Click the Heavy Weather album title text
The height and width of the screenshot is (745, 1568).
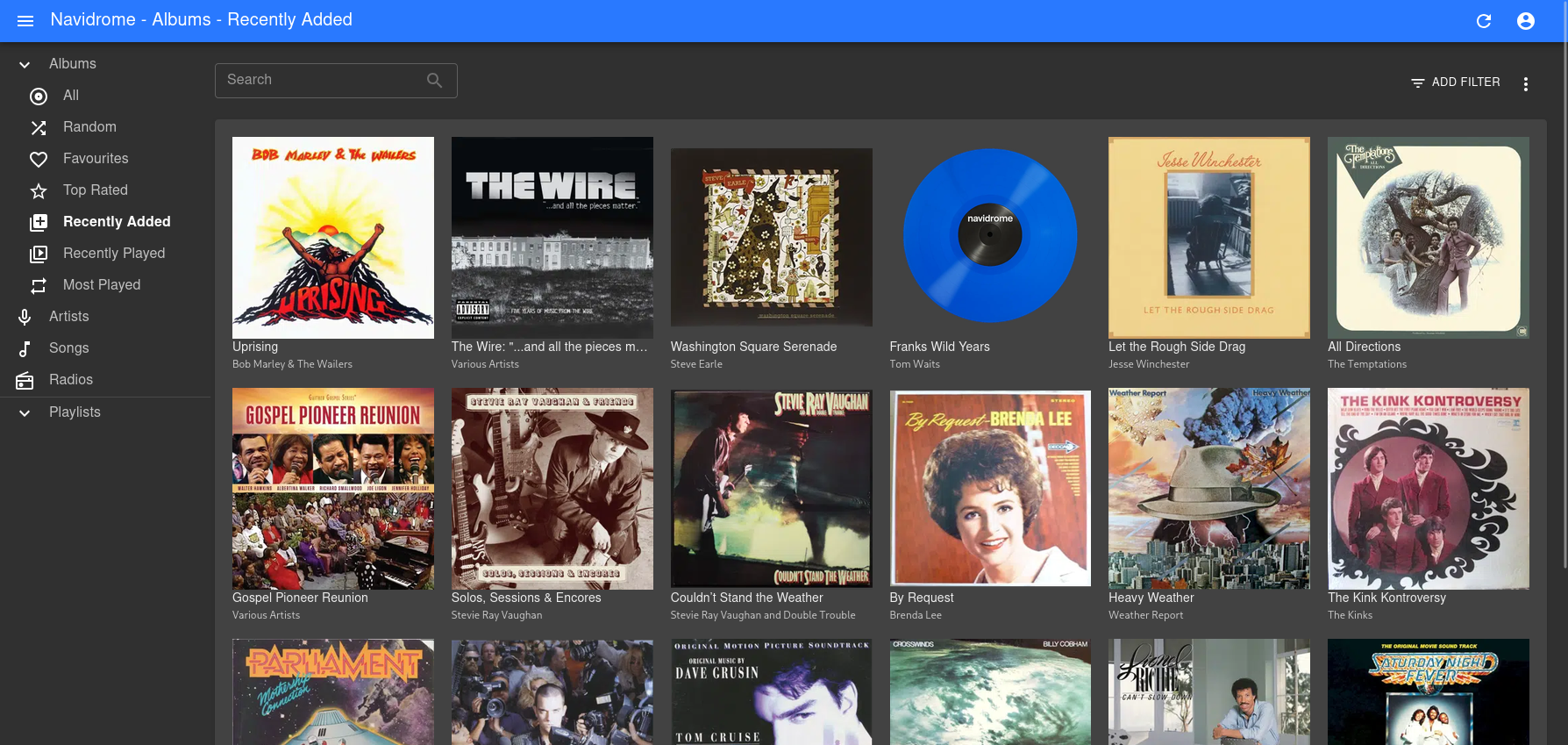[x=1151, y=598]
